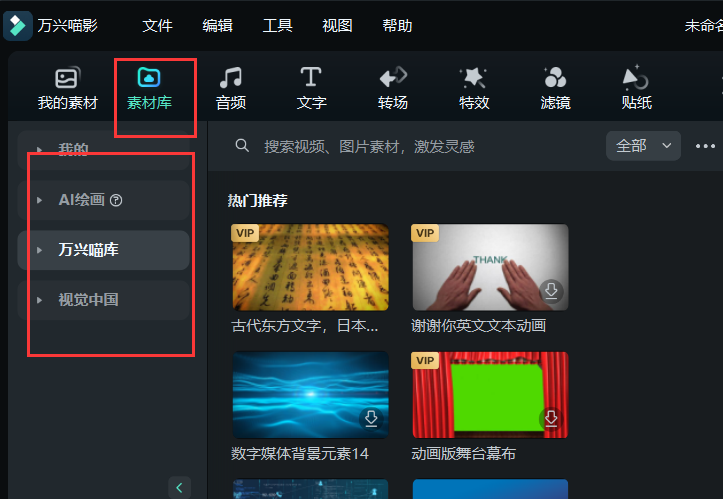The width and height of the screenshot is (723, 499).
Task: Click the search magnifier icon
Action: point(242,146)
